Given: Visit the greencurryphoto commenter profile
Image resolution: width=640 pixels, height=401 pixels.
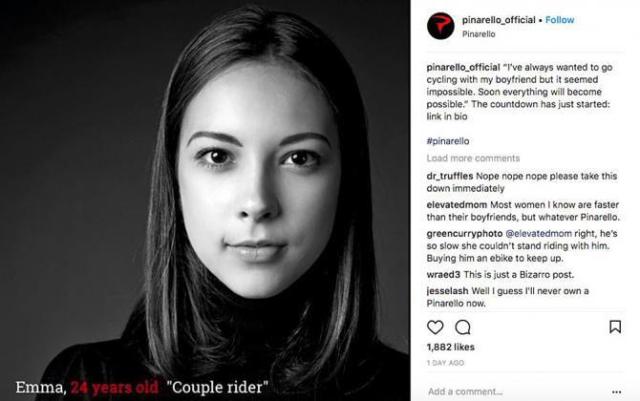Looking at the screenshot, I should (x=464, y=234).
